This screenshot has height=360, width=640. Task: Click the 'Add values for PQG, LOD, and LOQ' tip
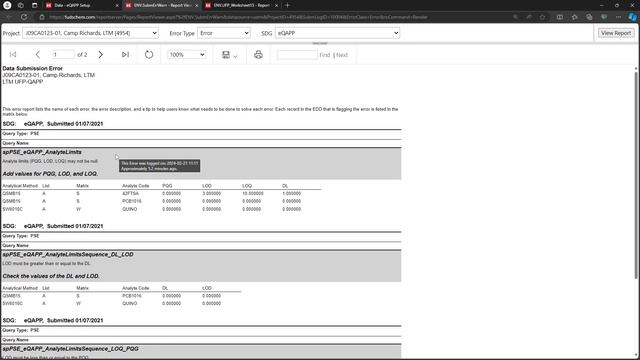(x=50, y=173)
